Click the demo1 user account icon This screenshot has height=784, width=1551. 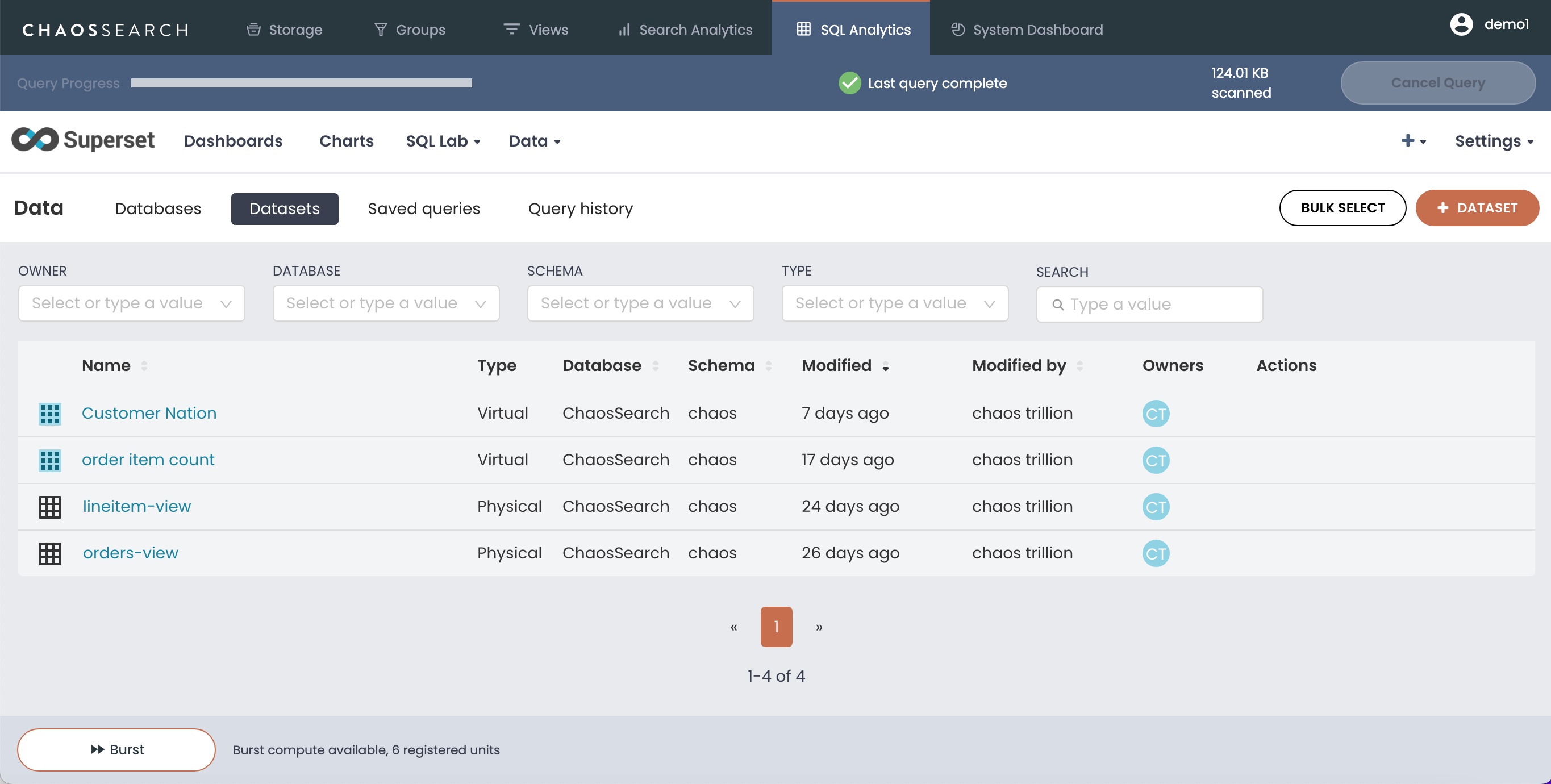(x=1461, y=24)
